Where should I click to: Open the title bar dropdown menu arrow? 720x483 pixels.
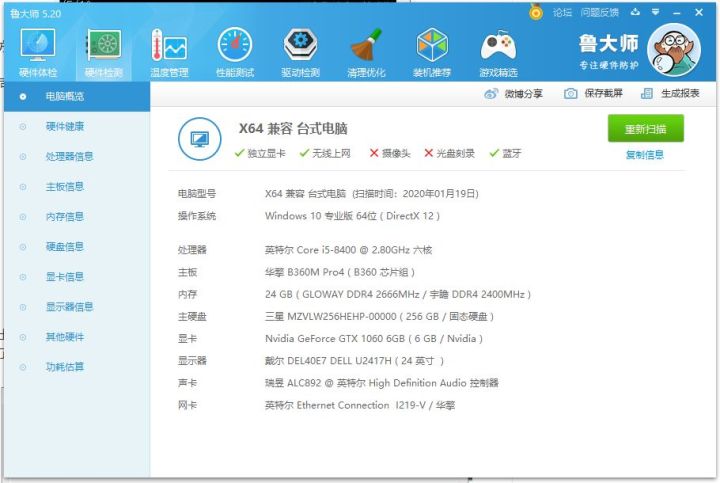[x=655, y=12]
